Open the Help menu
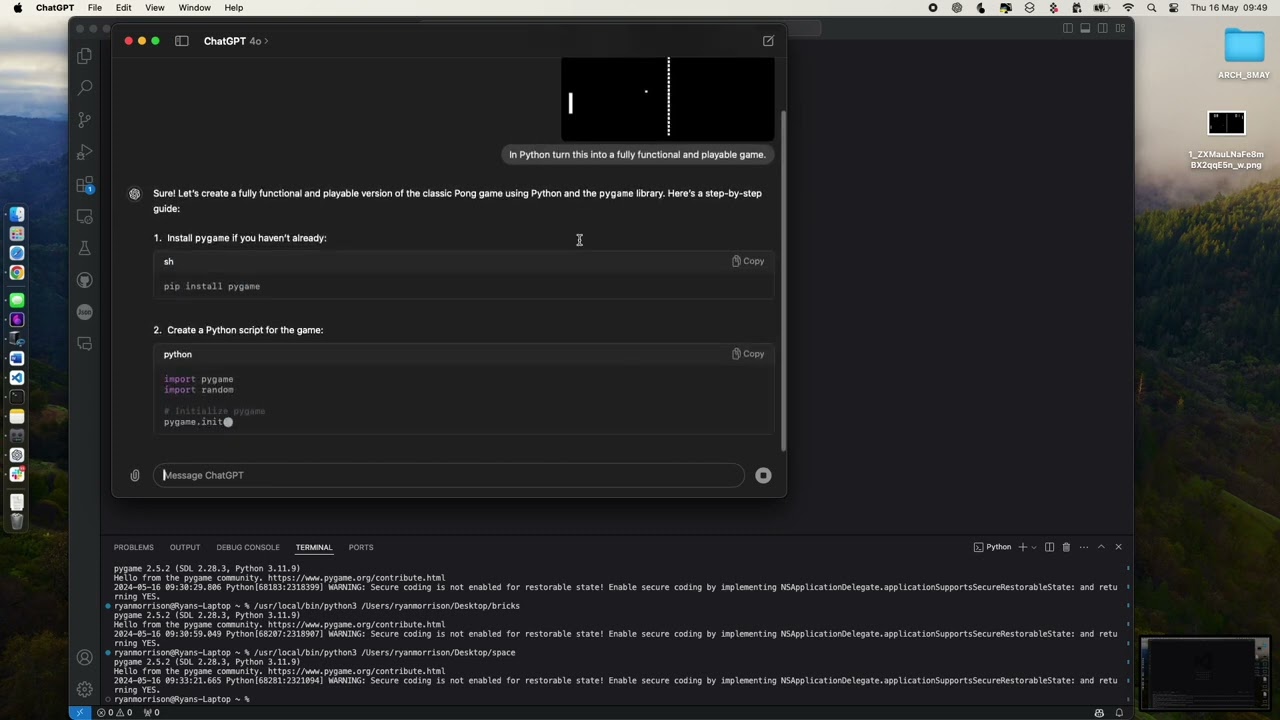 [x=233, y=8]
